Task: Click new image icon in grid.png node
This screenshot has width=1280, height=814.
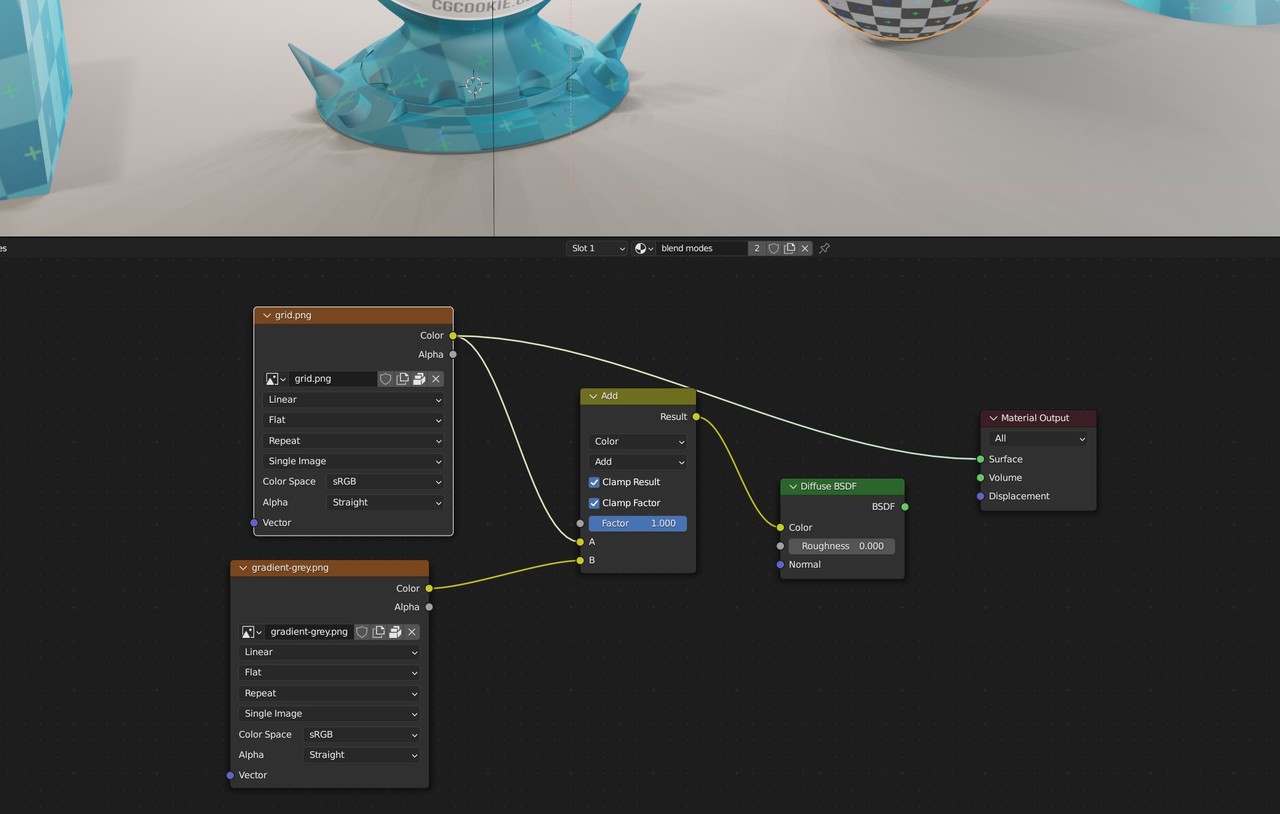Action: click(403, 379)
